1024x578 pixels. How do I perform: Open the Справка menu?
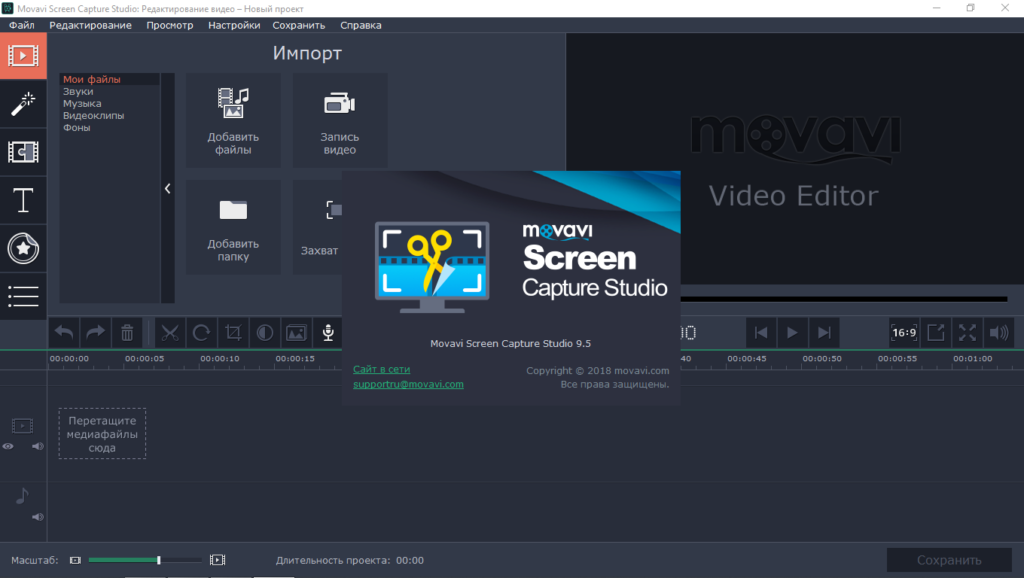360,25
